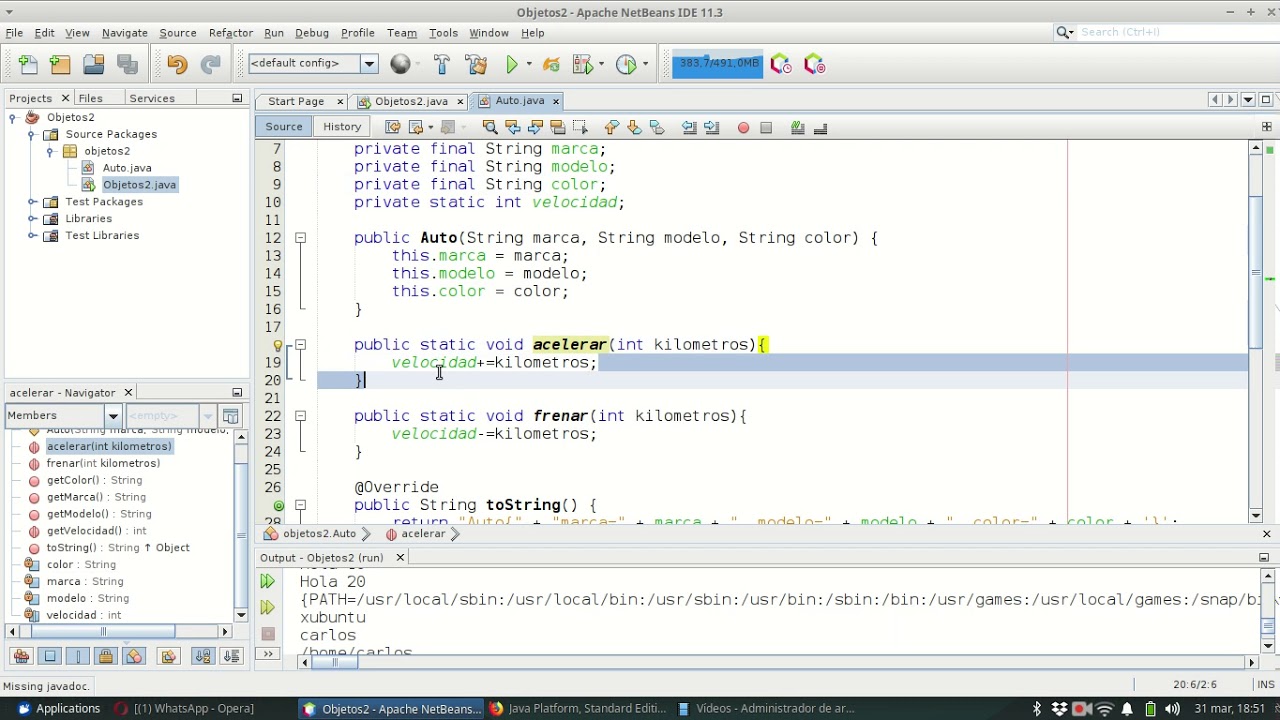The image size is (1280, 720).
Task: Click the Open Project toolbar icon
Action: (94, 65)
